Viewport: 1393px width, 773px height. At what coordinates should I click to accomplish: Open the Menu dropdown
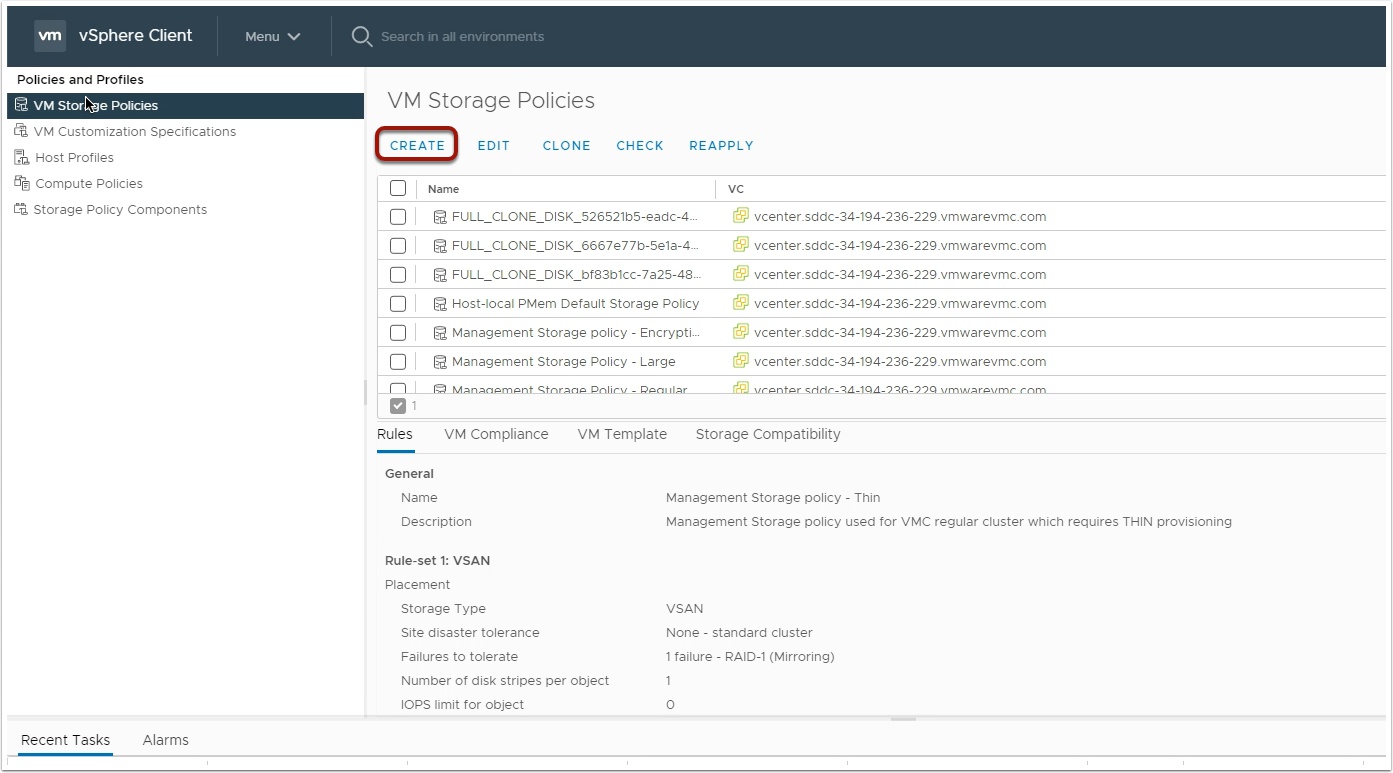click(x=273, y=36)
